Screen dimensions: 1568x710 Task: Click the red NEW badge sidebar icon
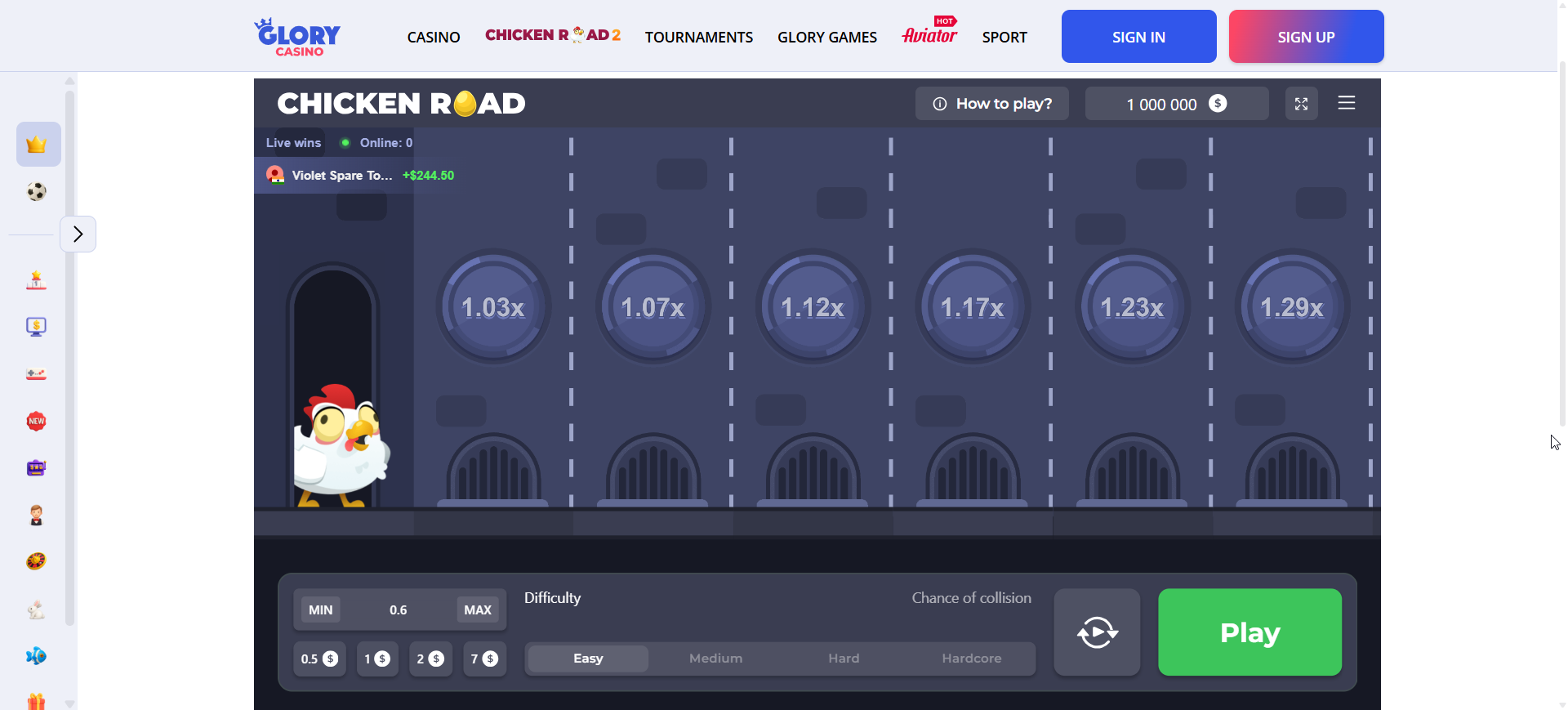click(x=37, y=422)
